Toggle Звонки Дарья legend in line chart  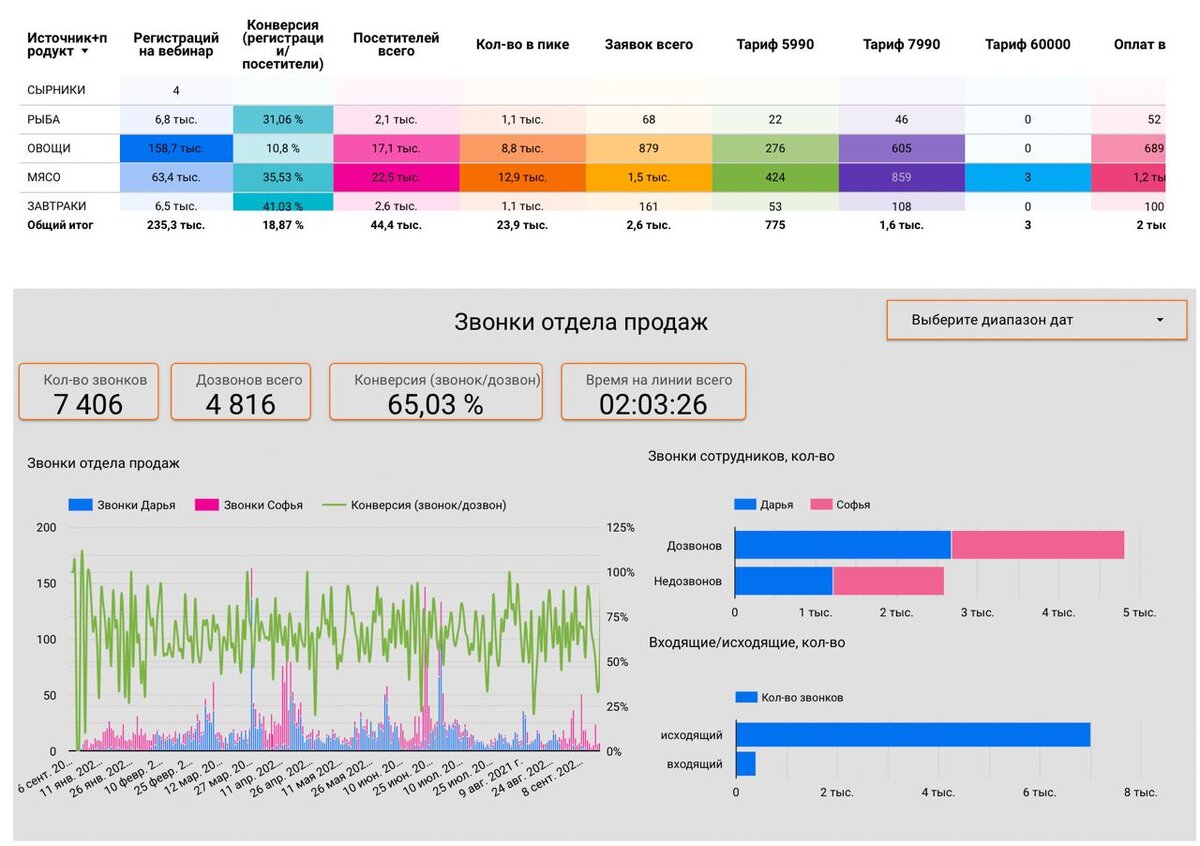(121, 505)
